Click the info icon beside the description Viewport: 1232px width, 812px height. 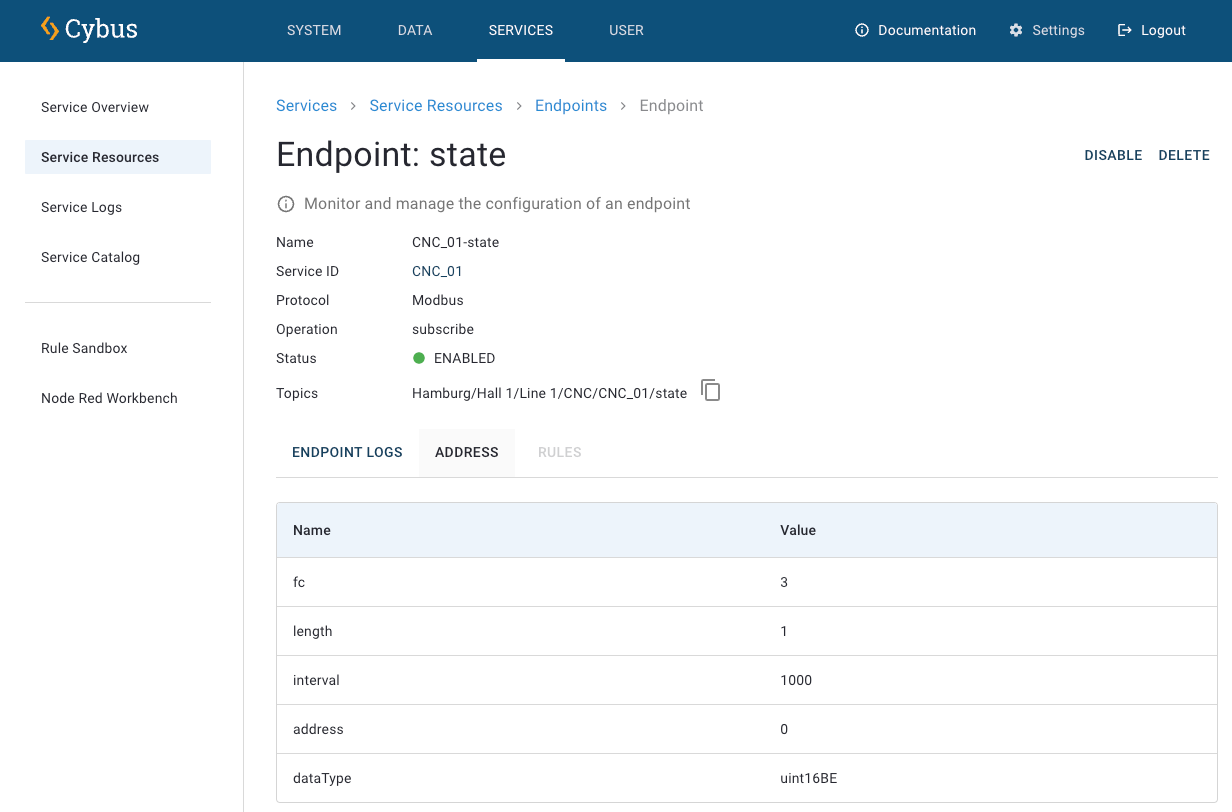tap(286, 204)
